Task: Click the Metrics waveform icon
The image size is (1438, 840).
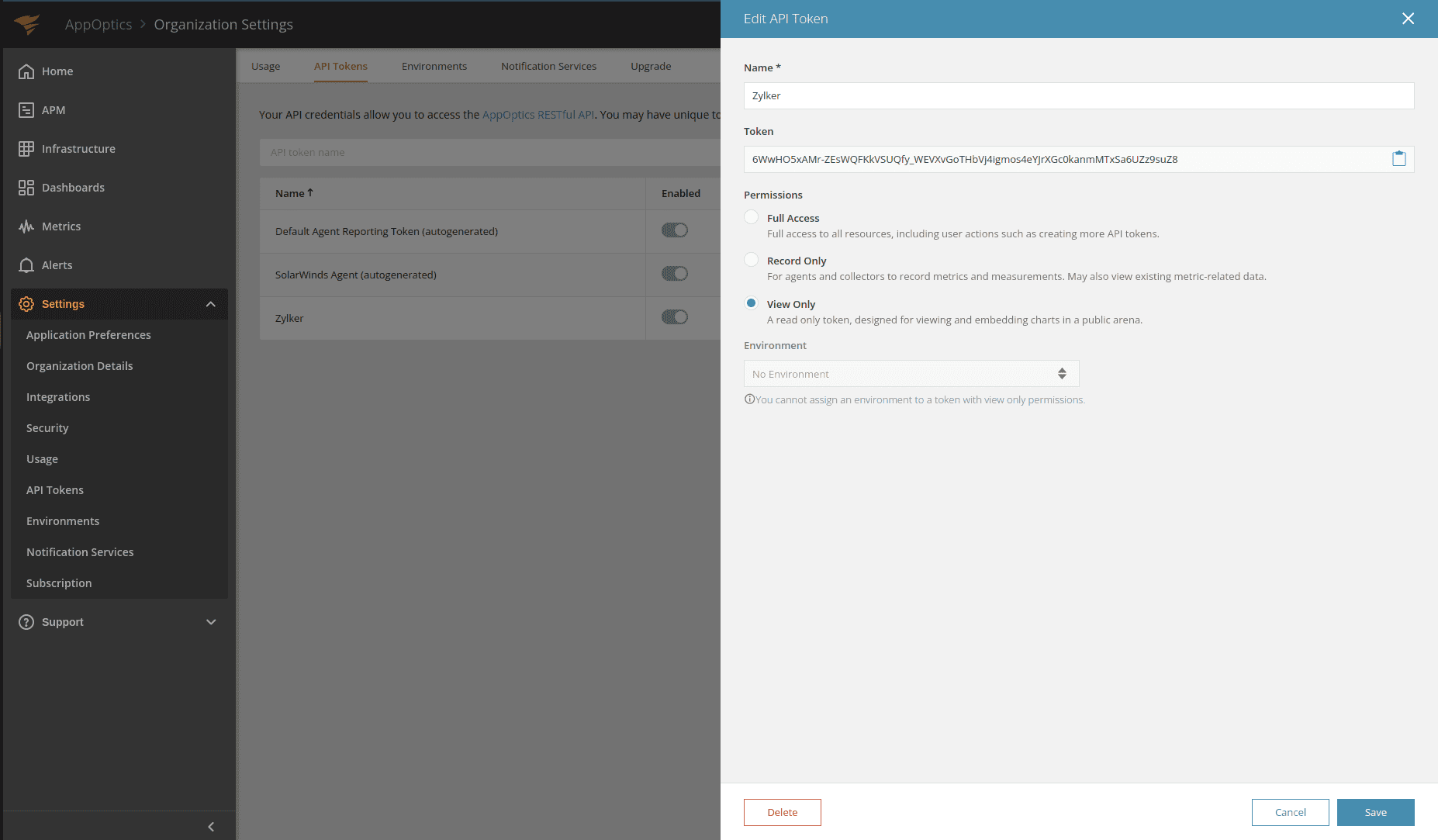Action: (x=26, y=226)
